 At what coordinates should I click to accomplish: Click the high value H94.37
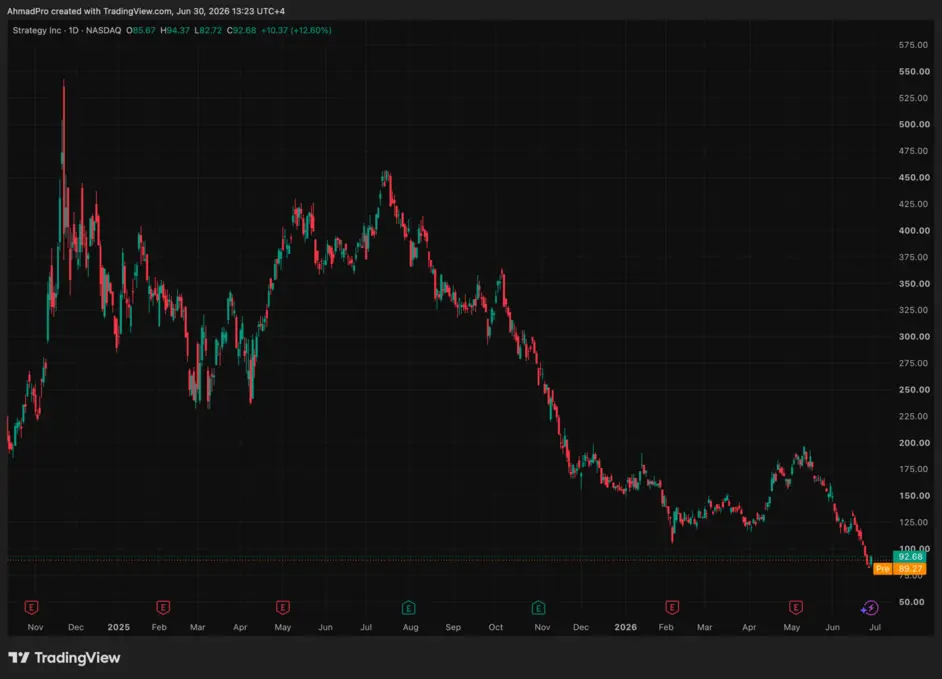(x=175, y=30)
